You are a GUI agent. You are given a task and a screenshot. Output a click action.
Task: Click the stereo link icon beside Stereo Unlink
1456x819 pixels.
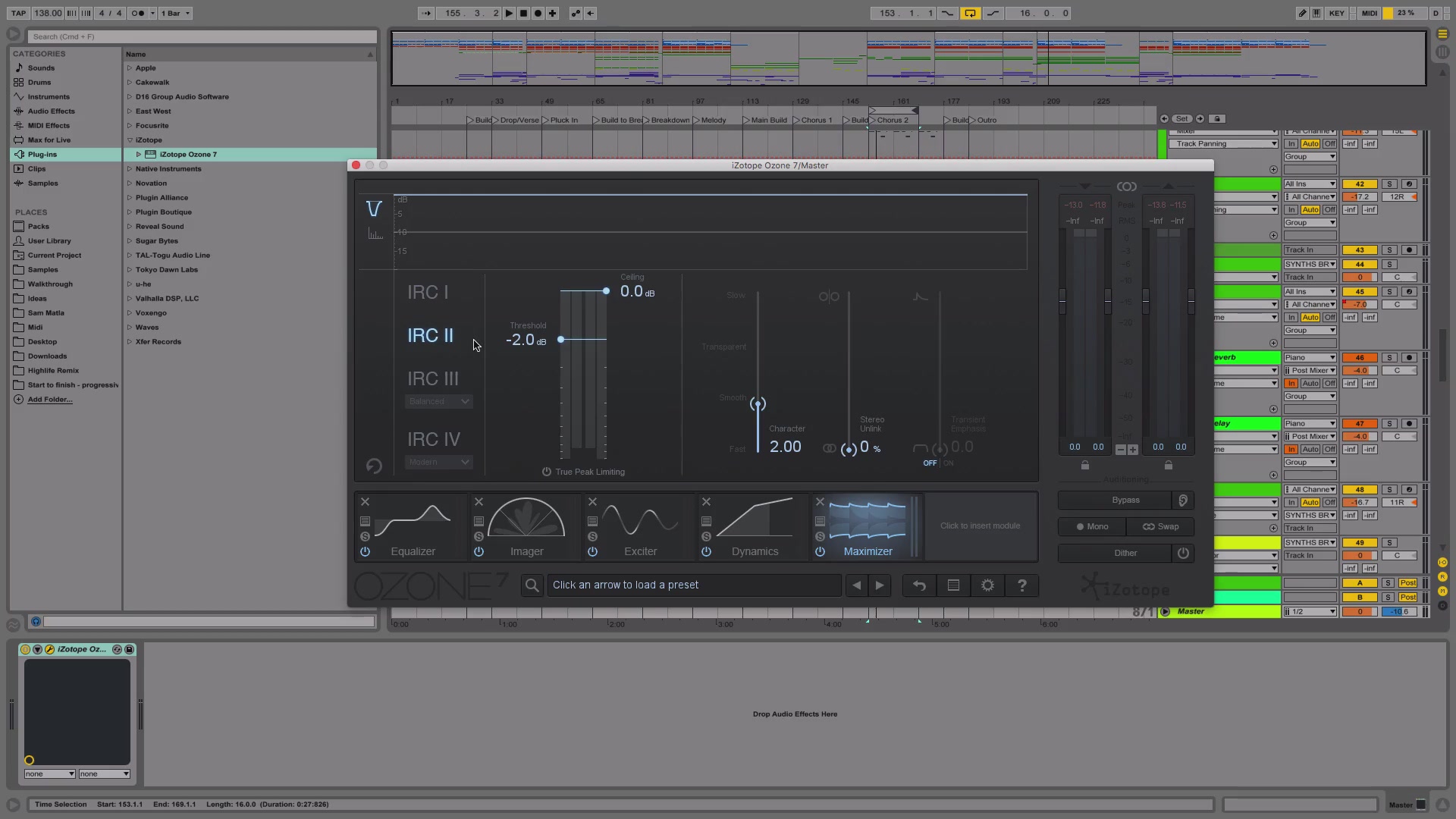(830, 449)
